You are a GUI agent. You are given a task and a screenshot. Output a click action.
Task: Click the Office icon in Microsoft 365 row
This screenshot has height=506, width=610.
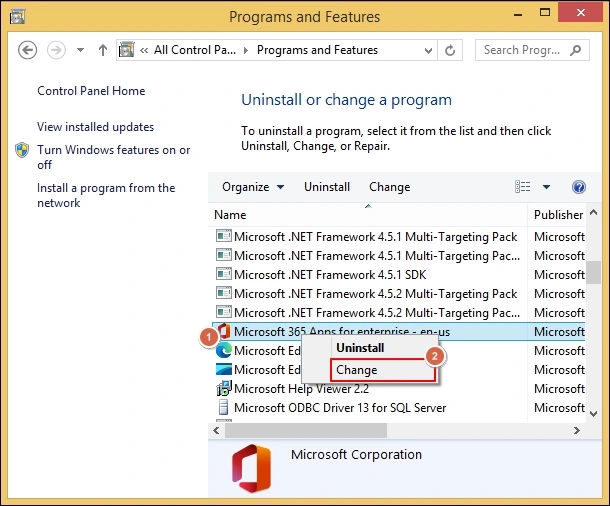click(x=224, y=331)
